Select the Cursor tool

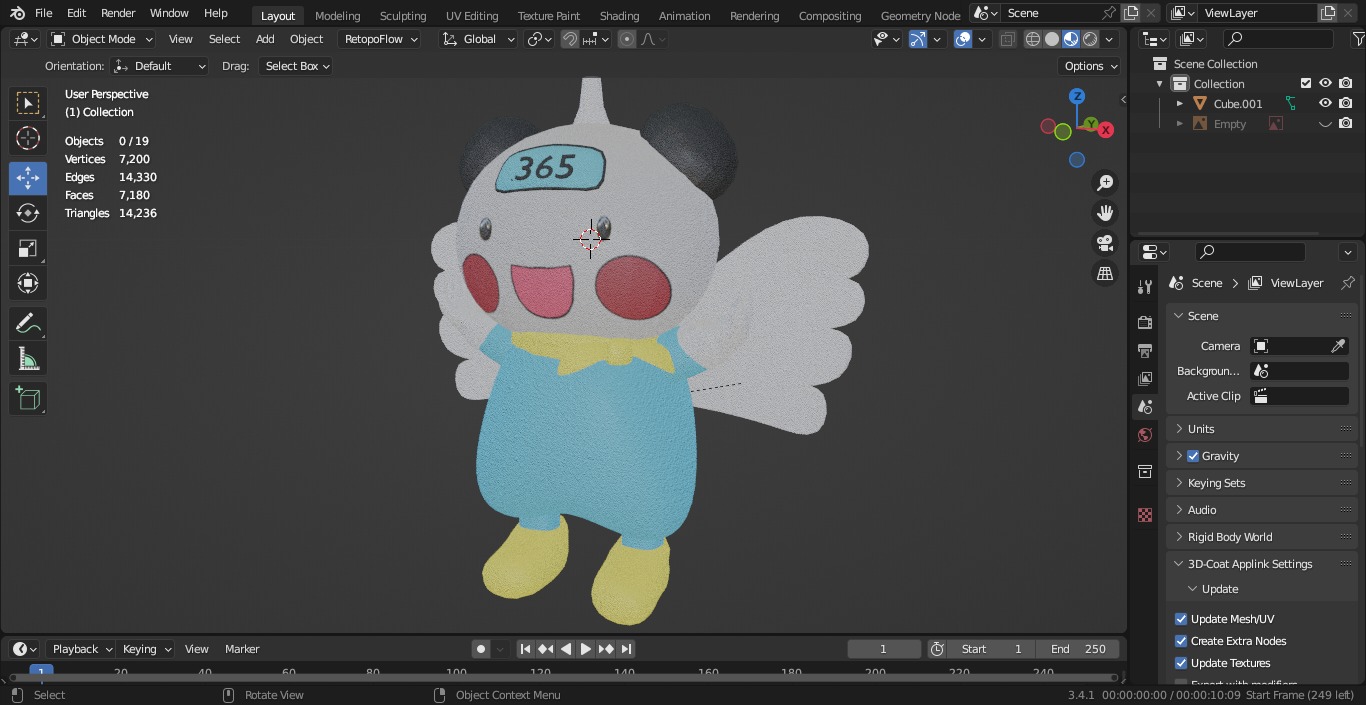pos(28,138)
